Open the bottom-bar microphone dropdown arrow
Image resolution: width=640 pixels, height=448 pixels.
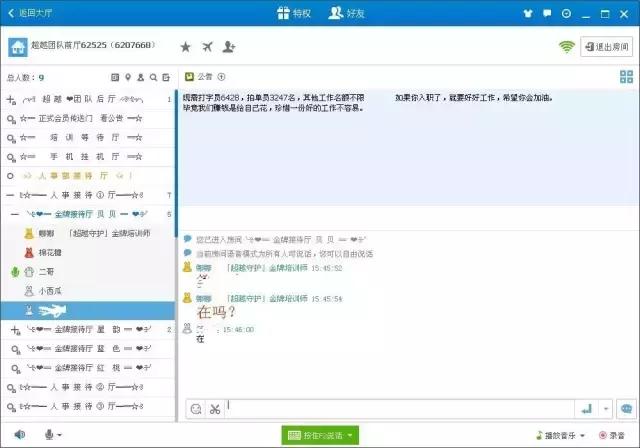pyautogui.click(x=60, y=435)
